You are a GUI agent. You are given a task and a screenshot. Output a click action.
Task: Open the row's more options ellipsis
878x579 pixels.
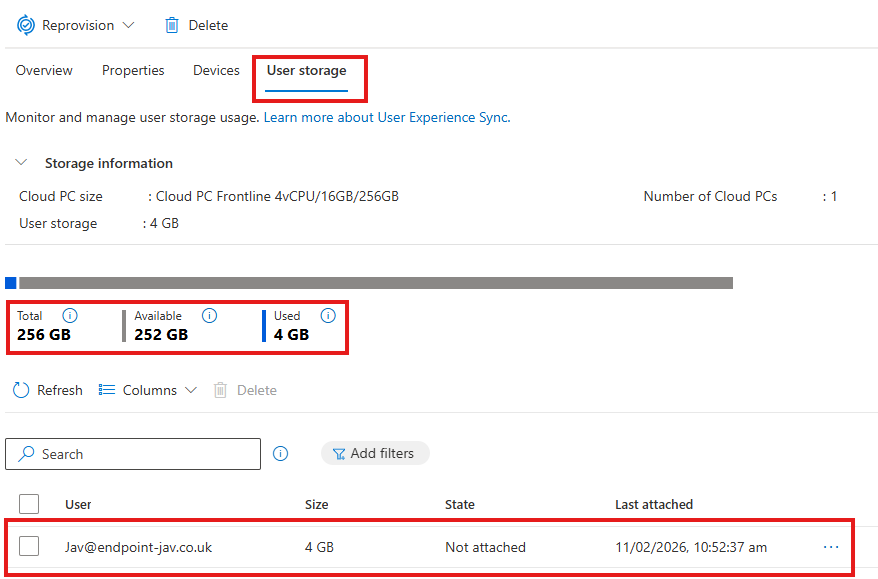click(x=831, y=547)
